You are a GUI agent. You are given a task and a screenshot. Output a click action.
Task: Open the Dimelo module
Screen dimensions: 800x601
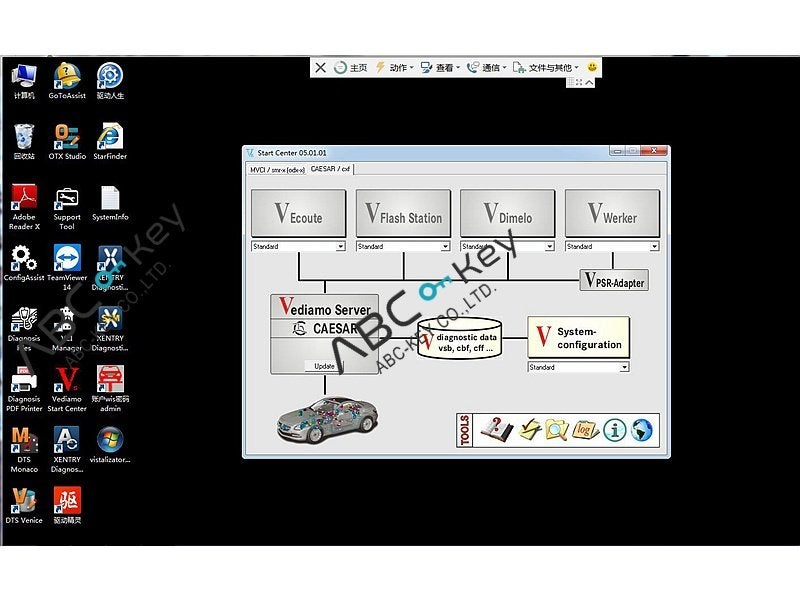click(507, 213)
